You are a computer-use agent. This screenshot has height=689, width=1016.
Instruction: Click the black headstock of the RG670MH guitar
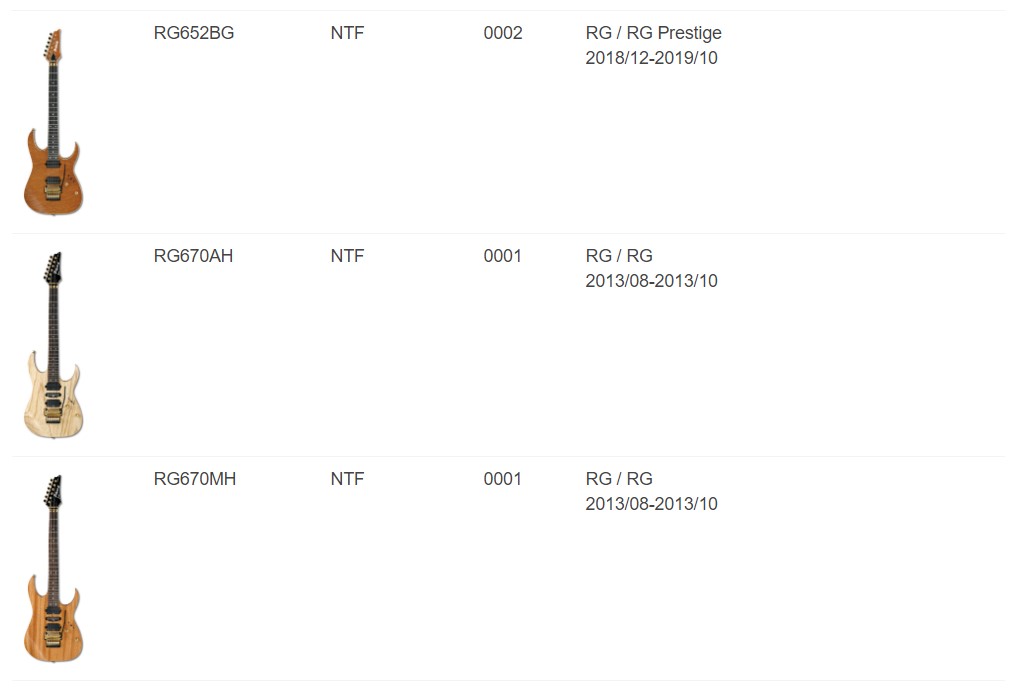(x=52, y=491)
